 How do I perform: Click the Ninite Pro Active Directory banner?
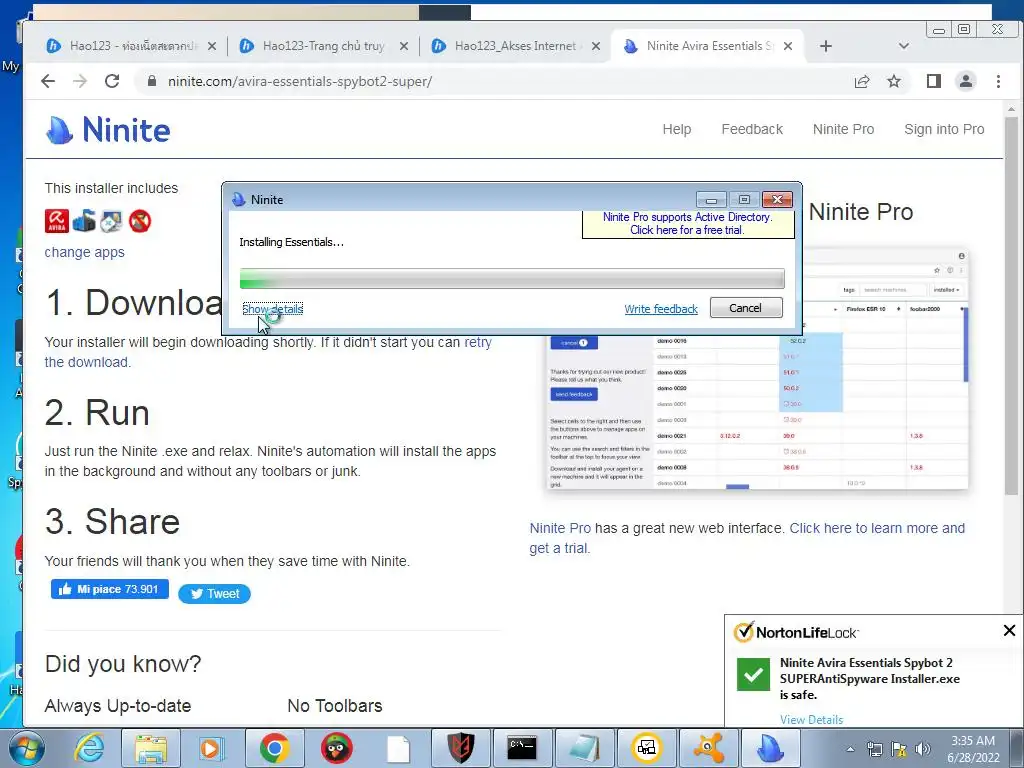[x=688, y=223]
